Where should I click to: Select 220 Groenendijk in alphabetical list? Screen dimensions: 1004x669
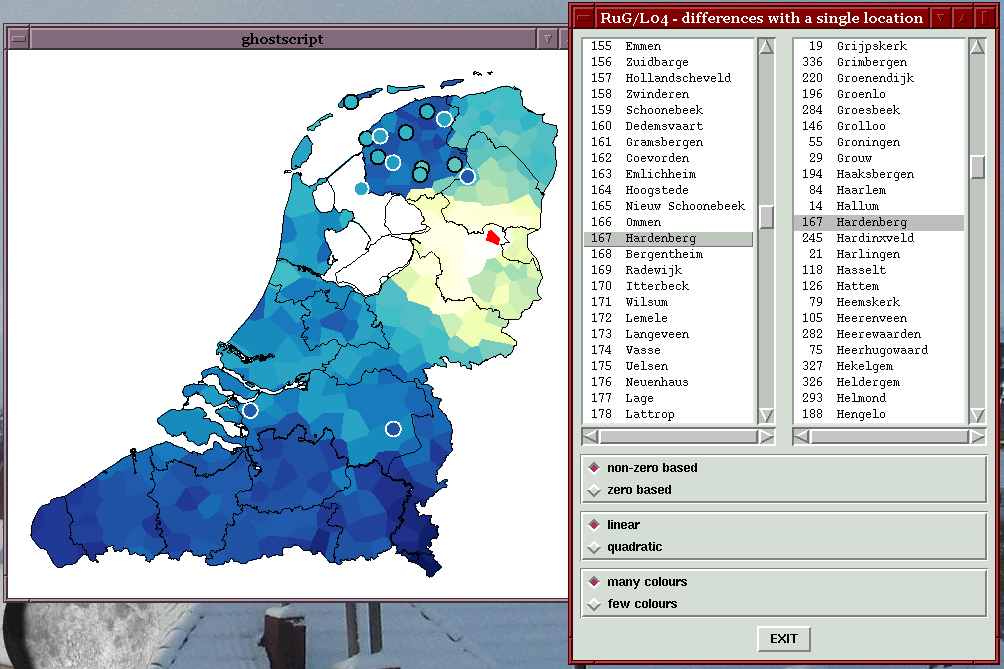pos(879,78)
